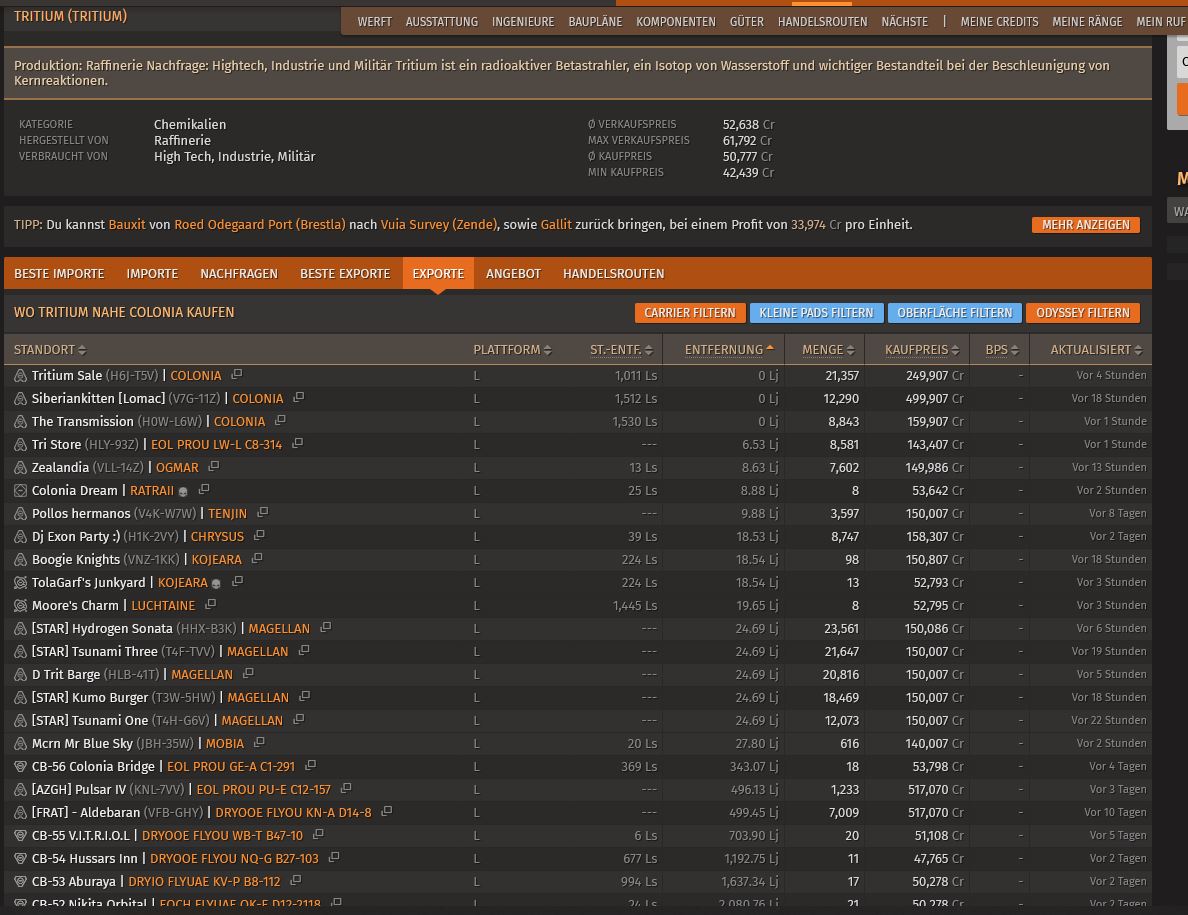1188x915 pixels.
Task: Toggle the Oberfläche Filtern filter
Action: coord(954,313)
